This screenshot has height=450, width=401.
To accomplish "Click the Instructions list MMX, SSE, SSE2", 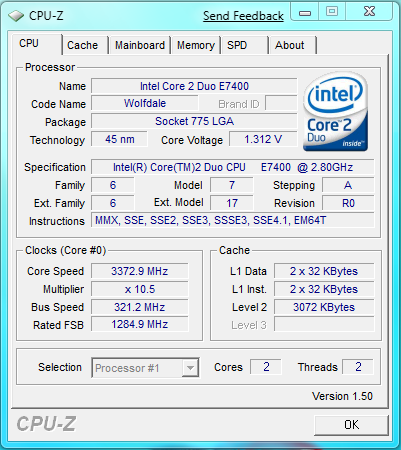I will (233, 220).
